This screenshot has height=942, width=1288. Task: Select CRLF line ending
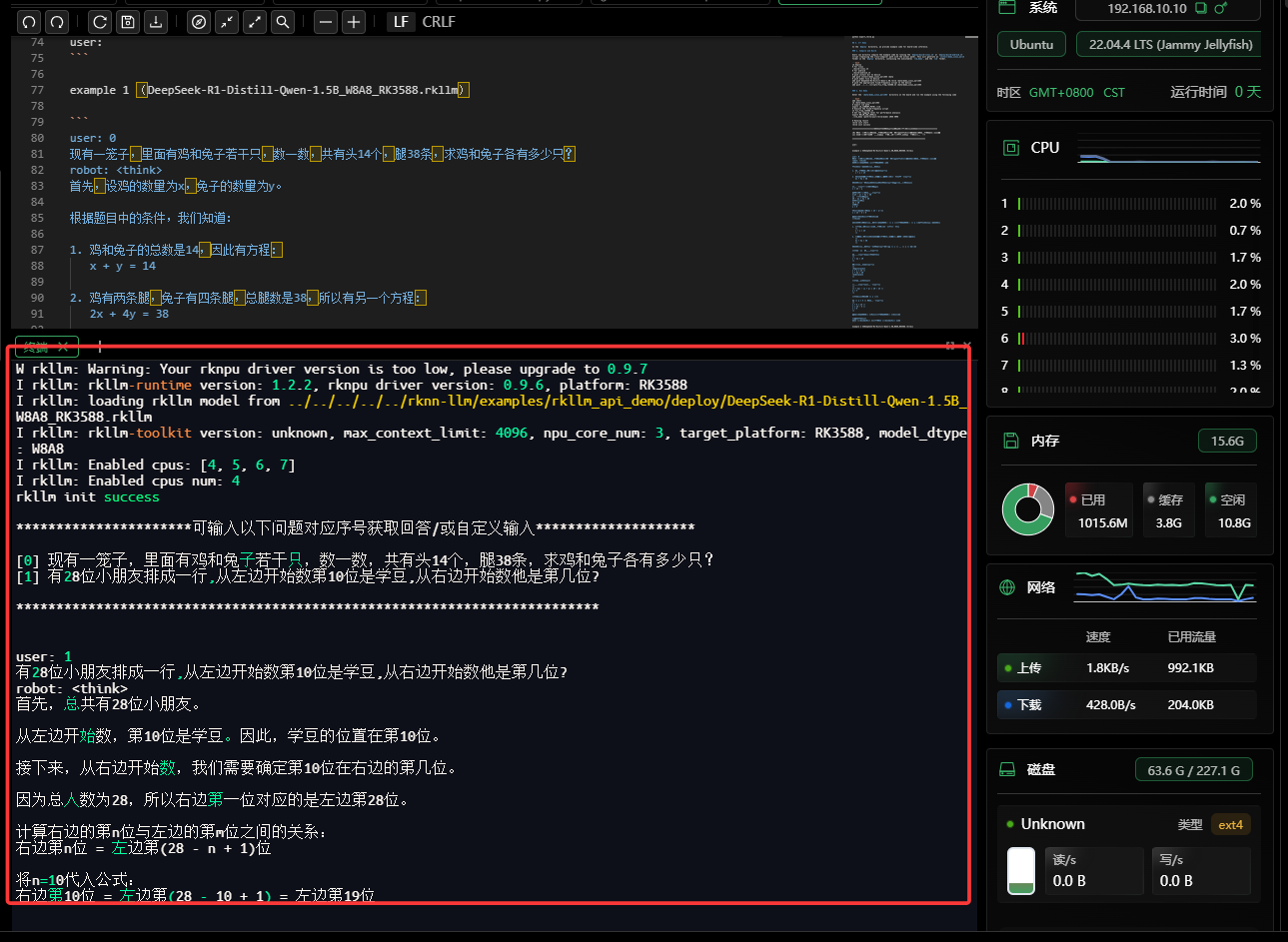coord(439,21)
